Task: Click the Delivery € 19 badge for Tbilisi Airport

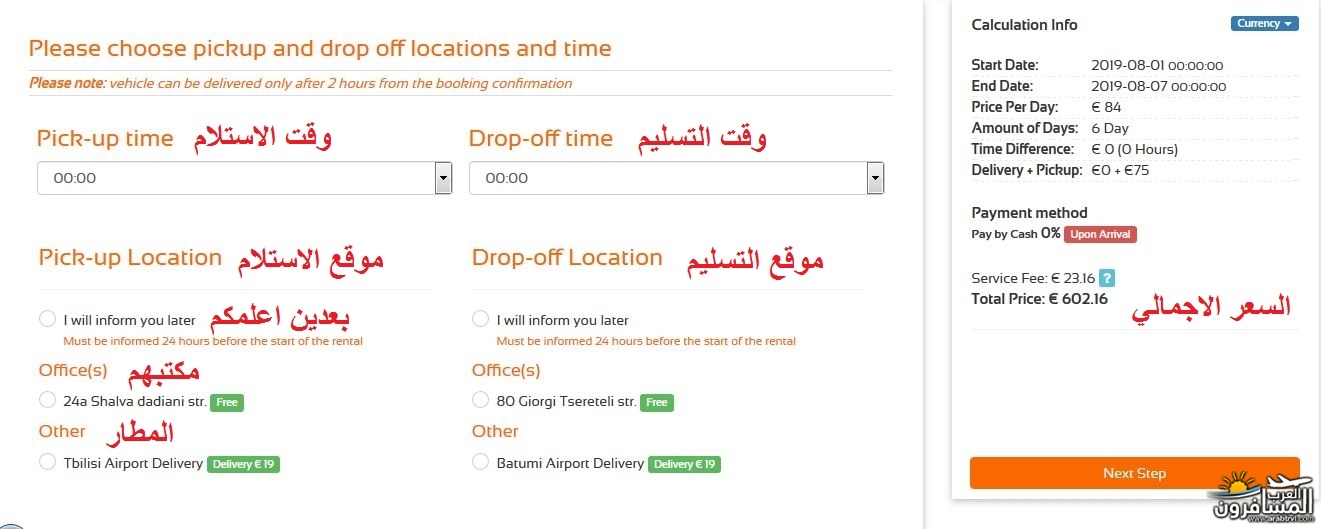Action: [243, 464]
